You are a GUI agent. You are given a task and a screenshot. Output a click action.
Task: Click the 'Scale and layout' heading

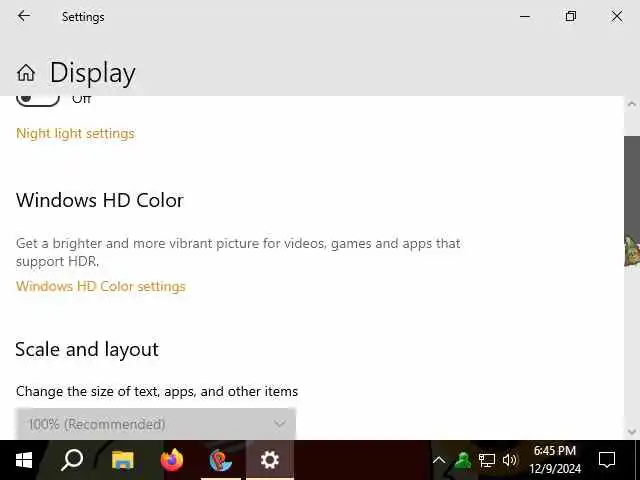point(87,350)
